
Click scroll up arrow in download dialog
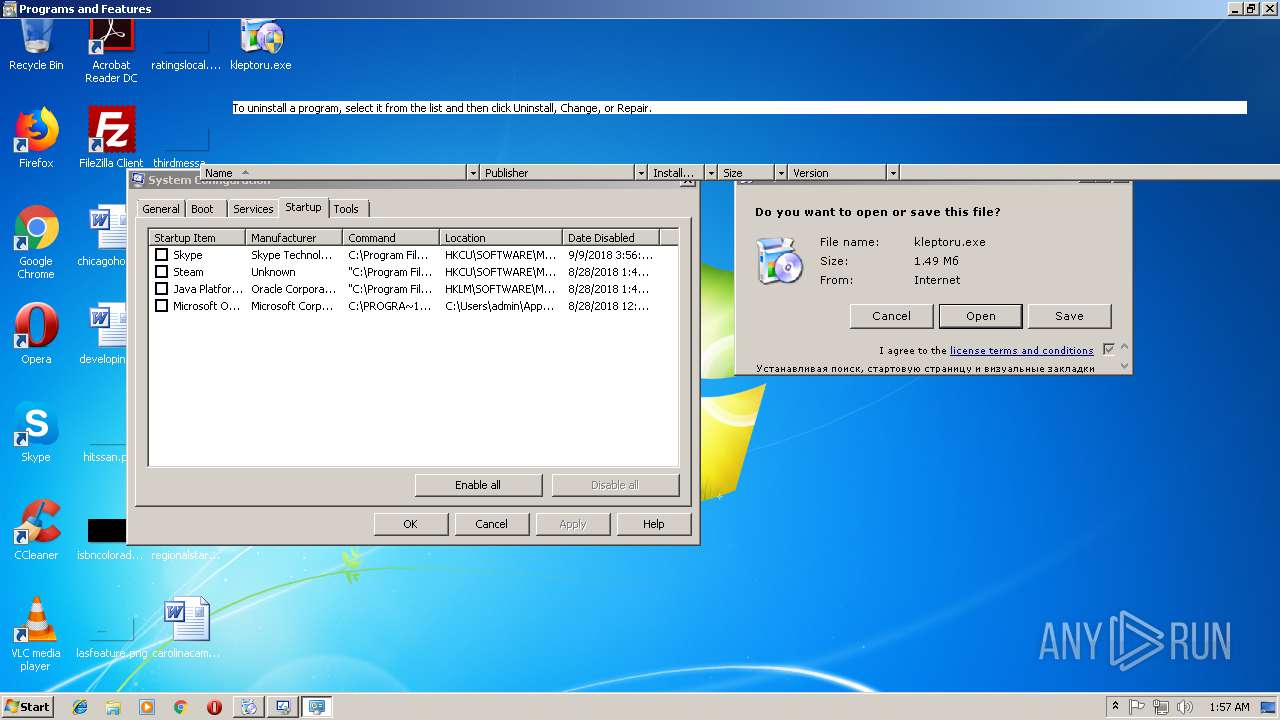1125,348
